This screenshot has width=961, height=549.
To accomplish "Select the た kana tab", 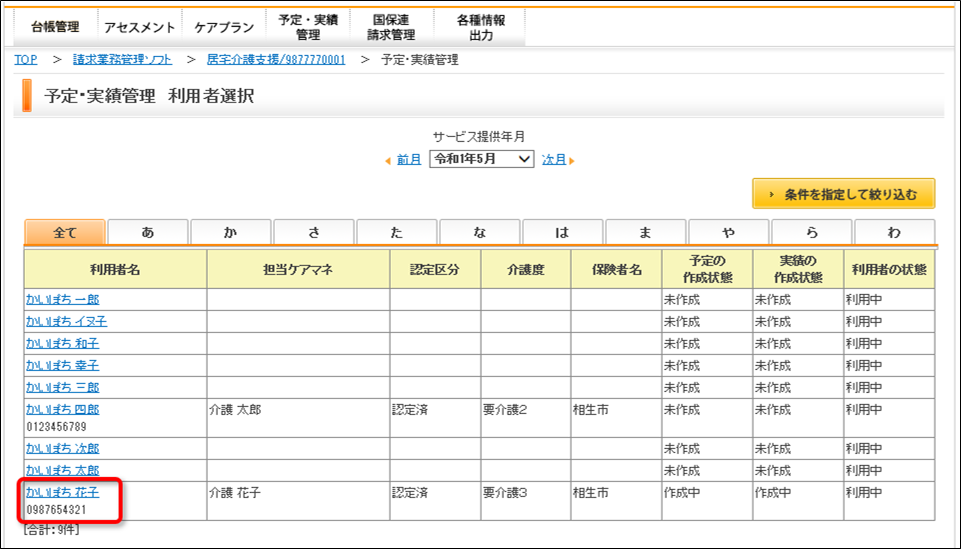I will coord(397,232).
